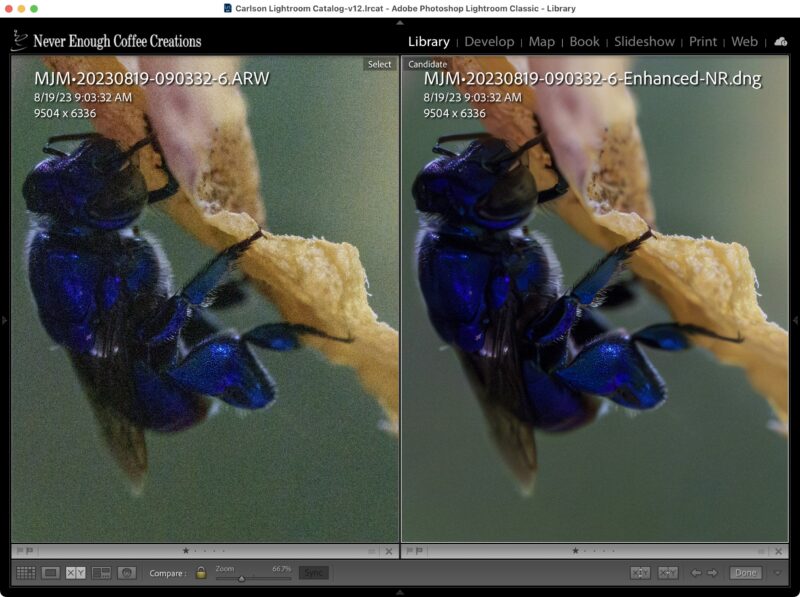Set one-star rating on Select photo
Image resolution: width=800 pixels, height=597 pixels.
pos(186,551)
